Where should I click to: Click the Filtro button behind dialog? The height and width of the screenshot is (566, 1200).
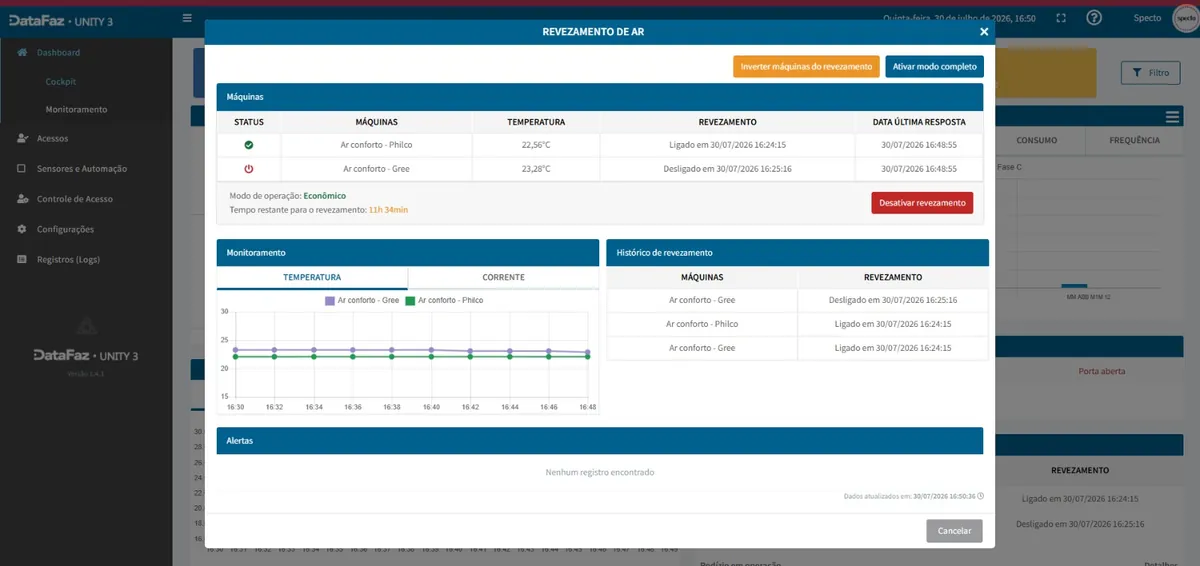point(1151,72)
